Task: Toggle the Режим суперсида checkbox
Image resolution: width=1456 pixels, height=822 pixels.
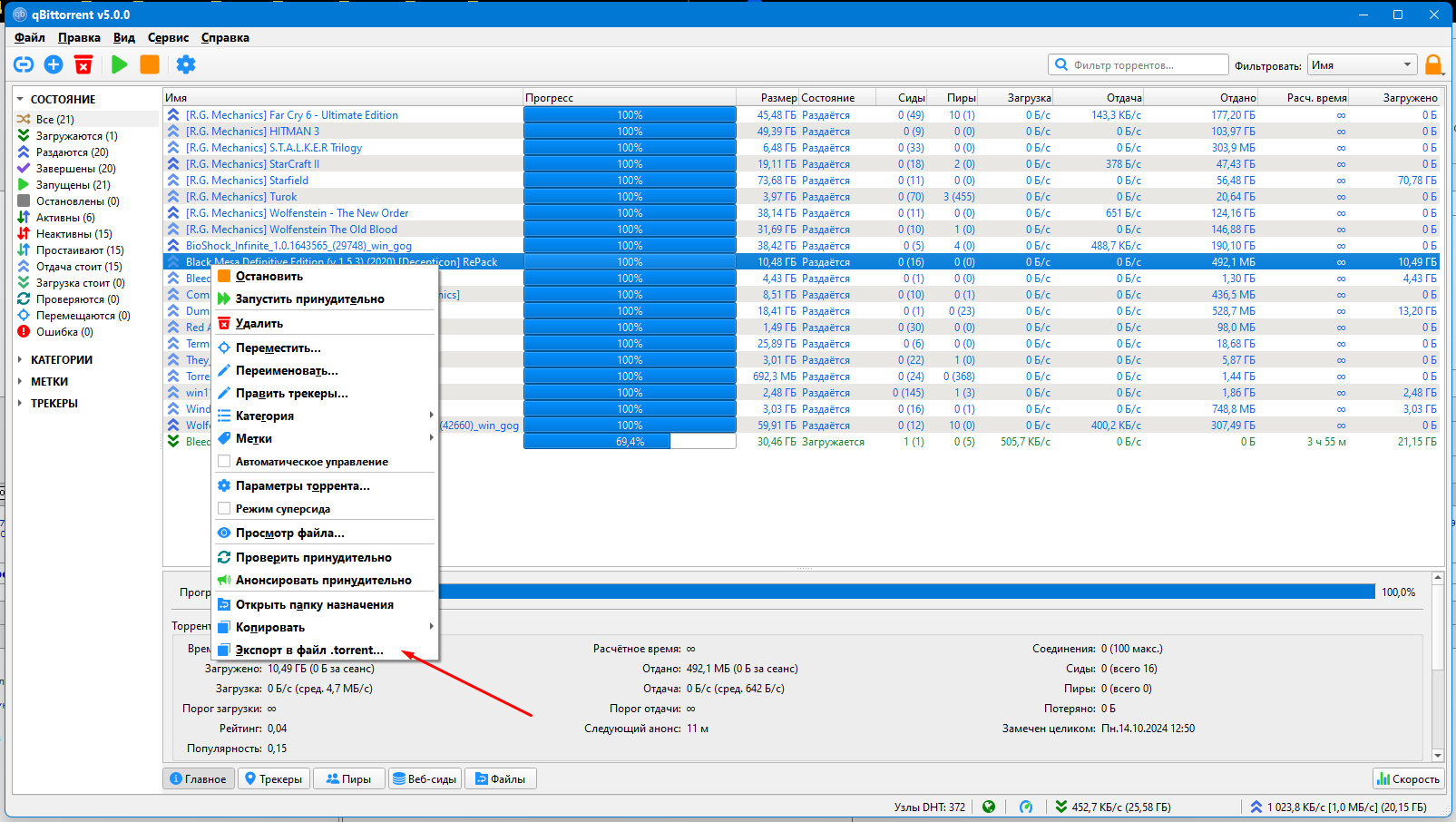Action: (224, 509)
